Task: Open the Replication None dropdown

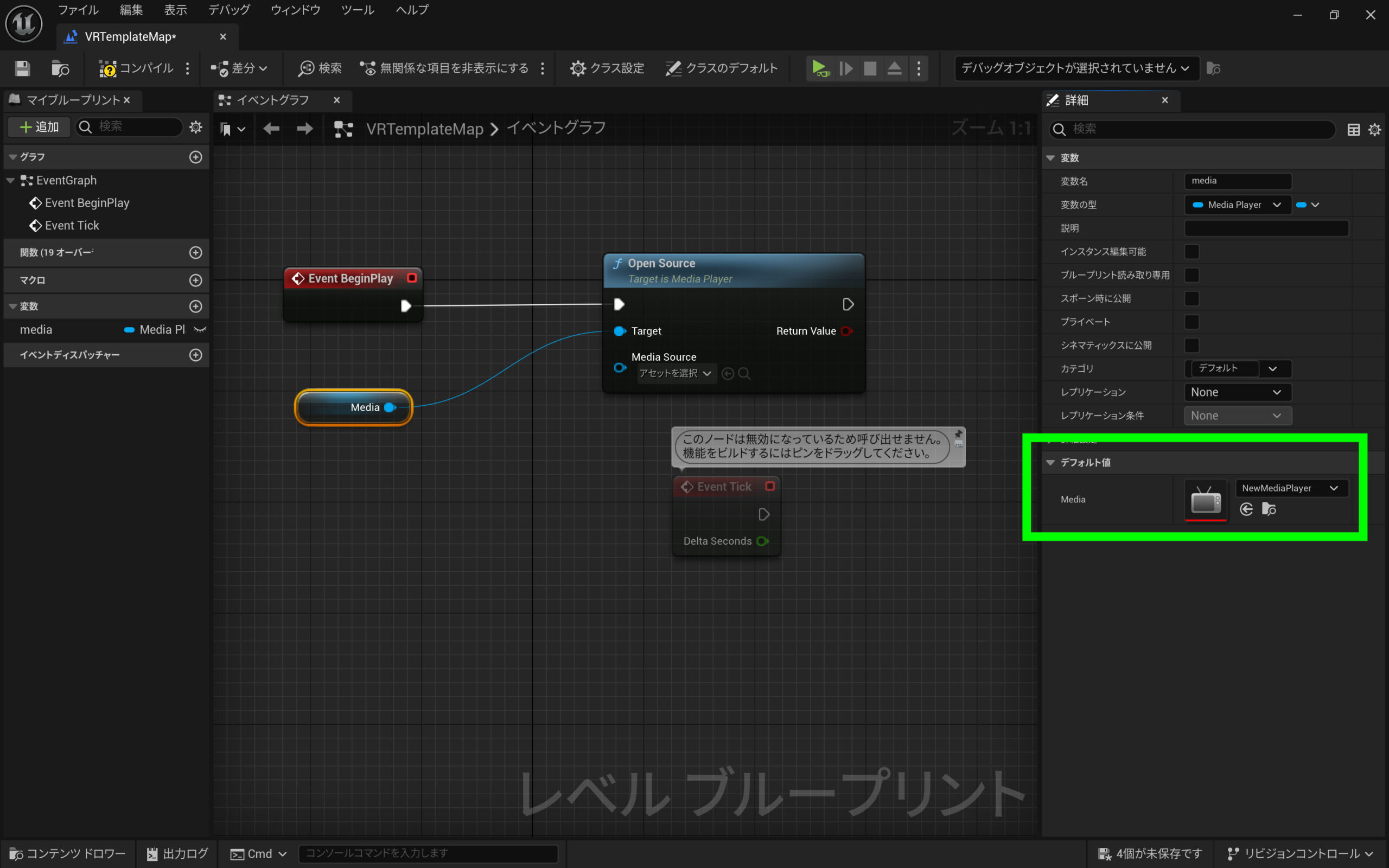Action: point(1237,392)
